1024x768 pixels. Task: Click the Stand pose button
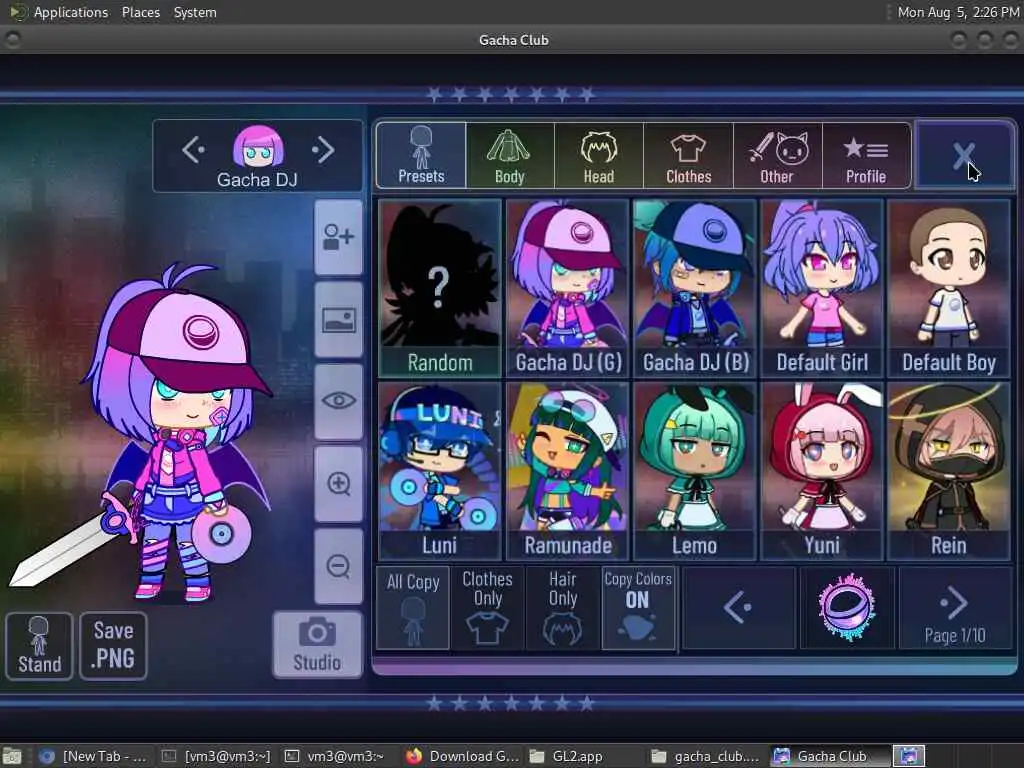(x=39, y=646)
